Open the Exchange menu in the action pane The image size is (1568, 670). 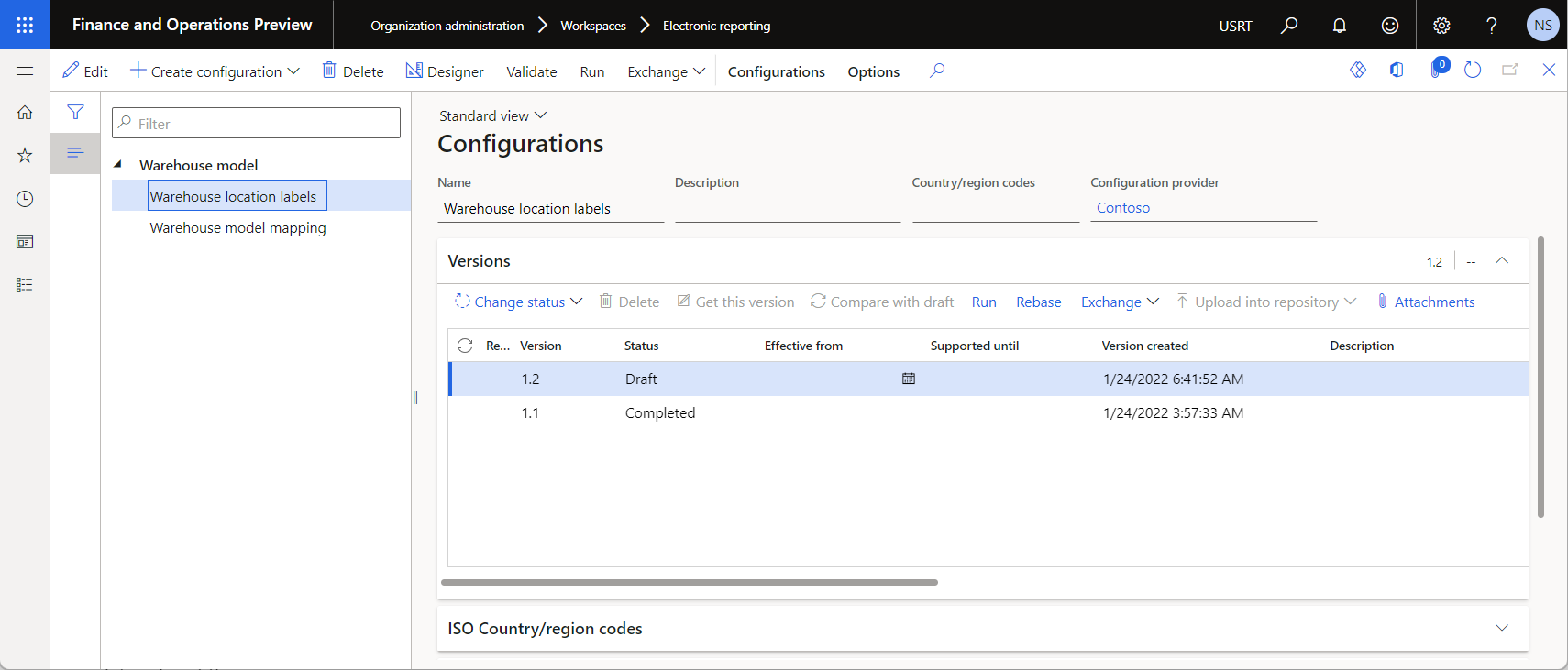pyautogui.click(x=666, y=71)
